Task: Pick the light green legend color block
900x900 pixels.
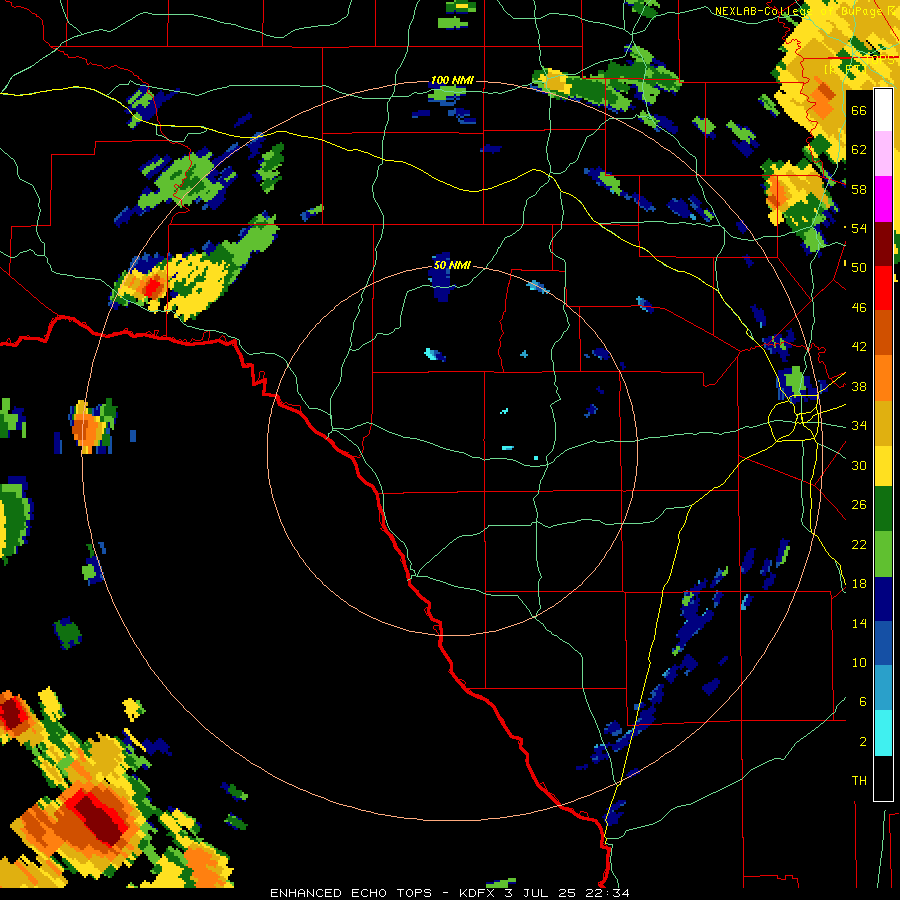Action: [883, 554]
